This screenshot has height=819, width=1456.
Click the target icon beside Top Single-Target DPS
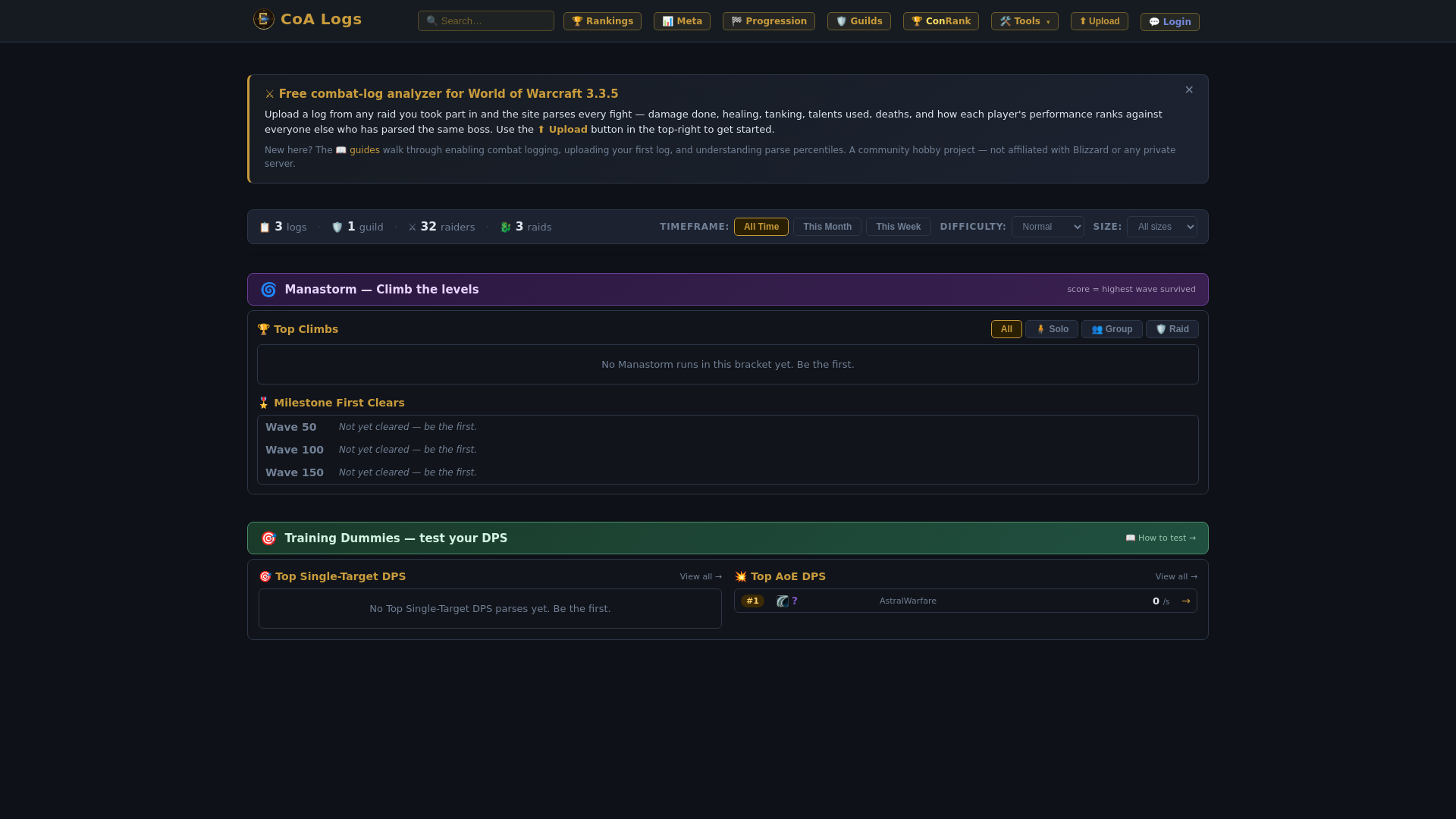[x=265, y=577]
